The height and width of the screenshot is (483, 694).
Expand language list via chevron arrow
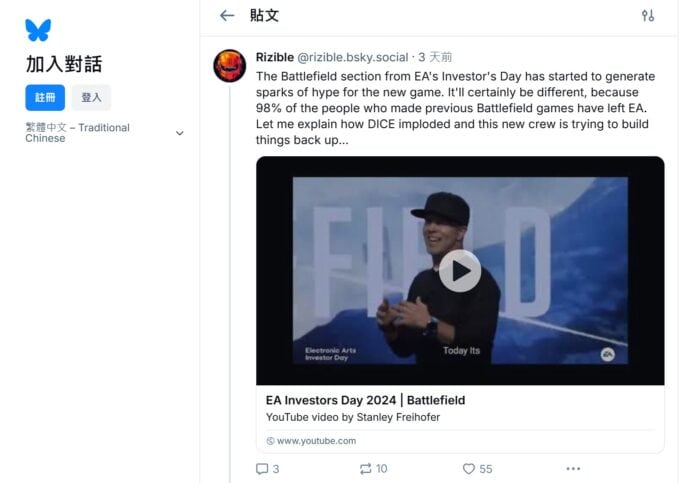(180, 133)
